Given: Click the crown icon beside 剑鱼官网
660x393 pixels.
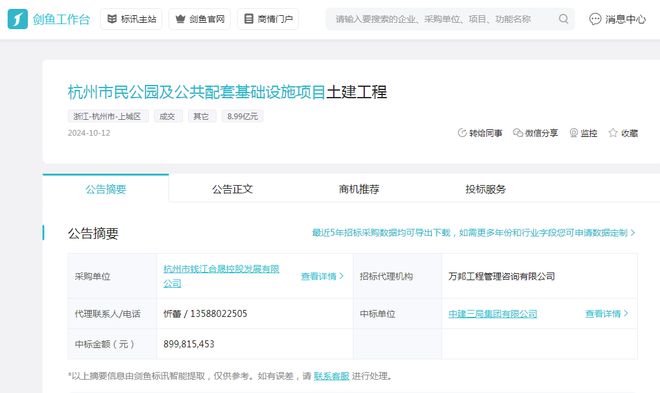Looking at the screenshot, I should 180,19.
